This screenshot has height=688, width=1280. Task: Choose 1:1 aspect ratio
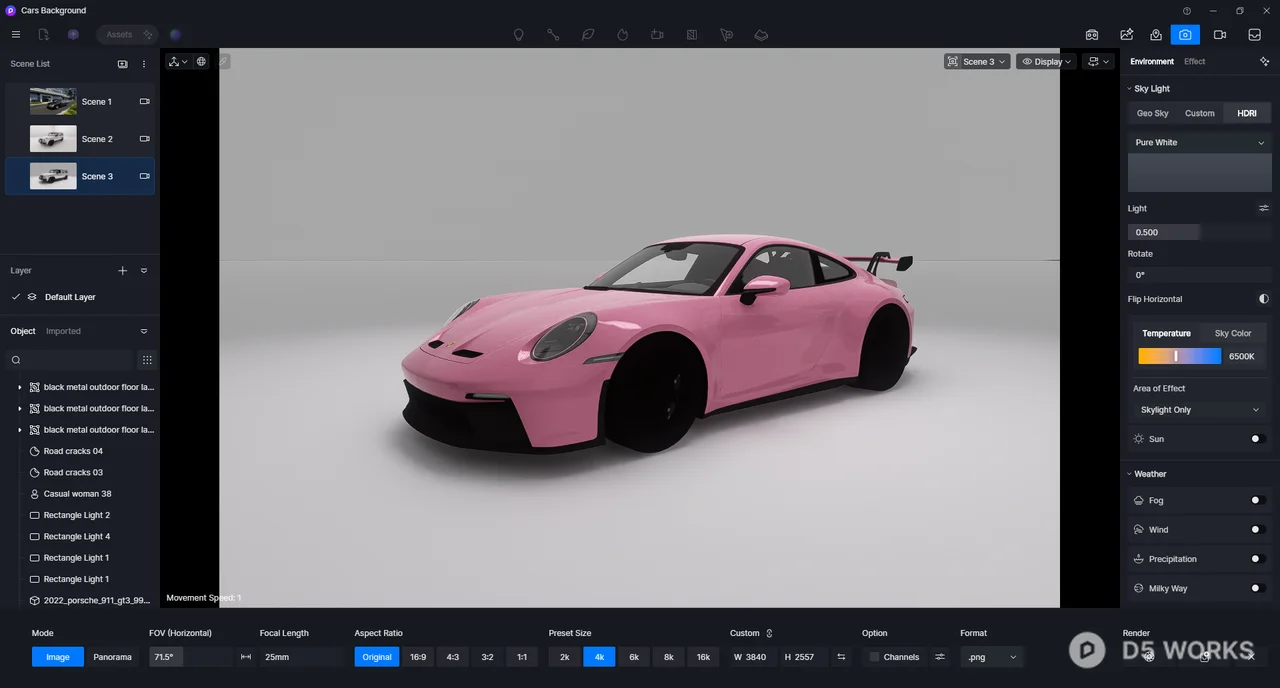pos(521,657)
